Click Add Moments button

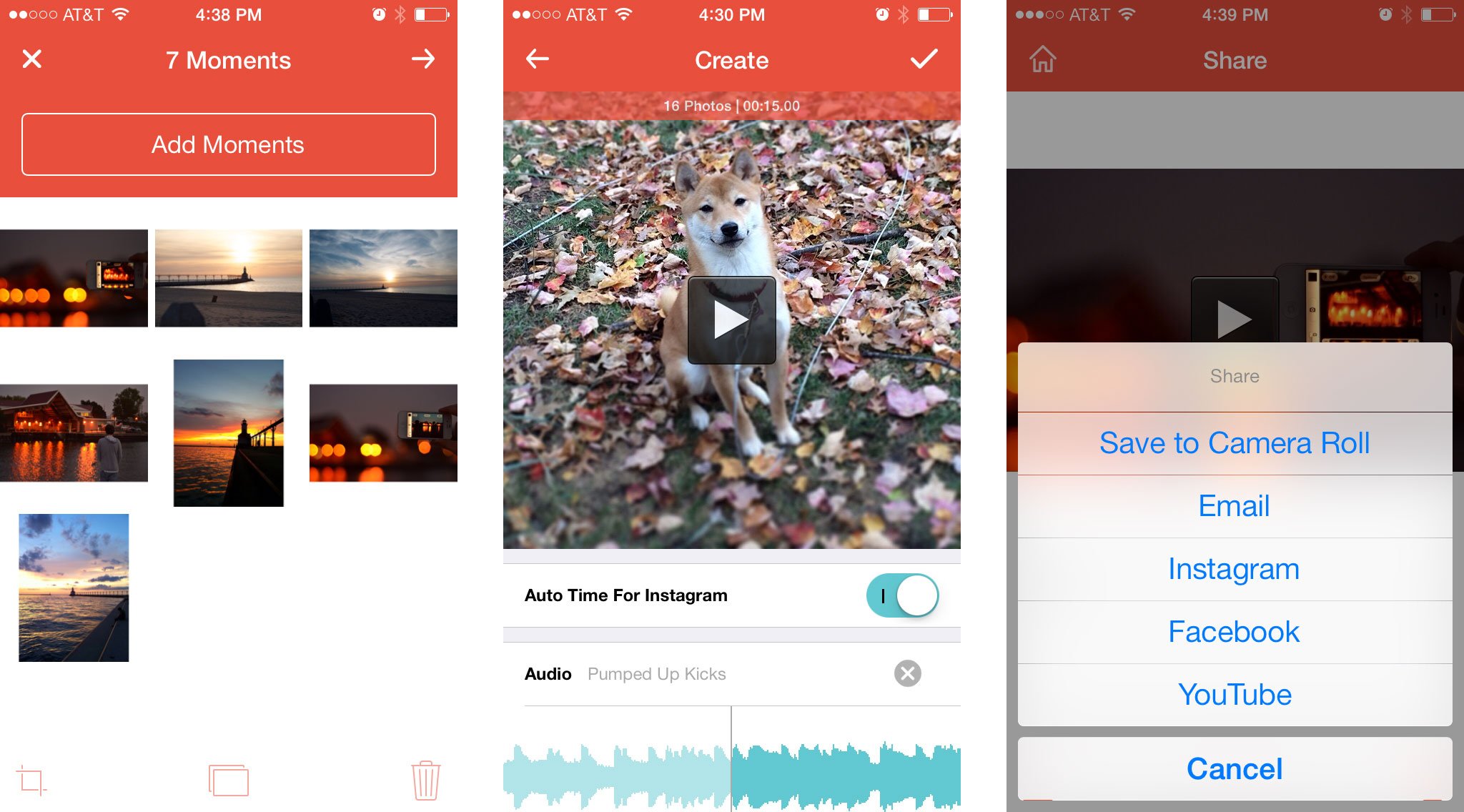[x=228, y=143]
